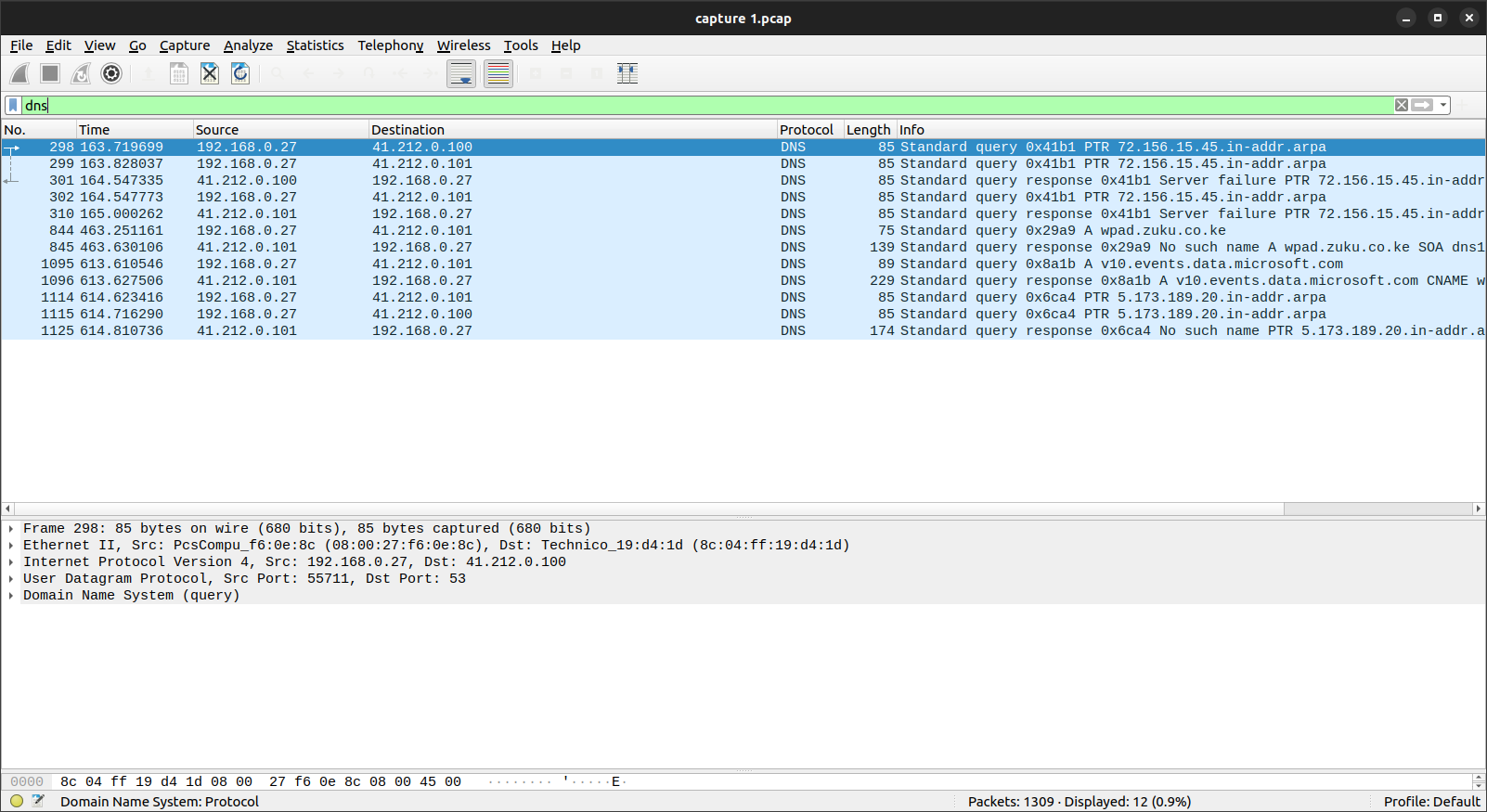Sort by Time column header
Image resolution: width=1487 pixels, height=812 pixels.
coord(135,130)
